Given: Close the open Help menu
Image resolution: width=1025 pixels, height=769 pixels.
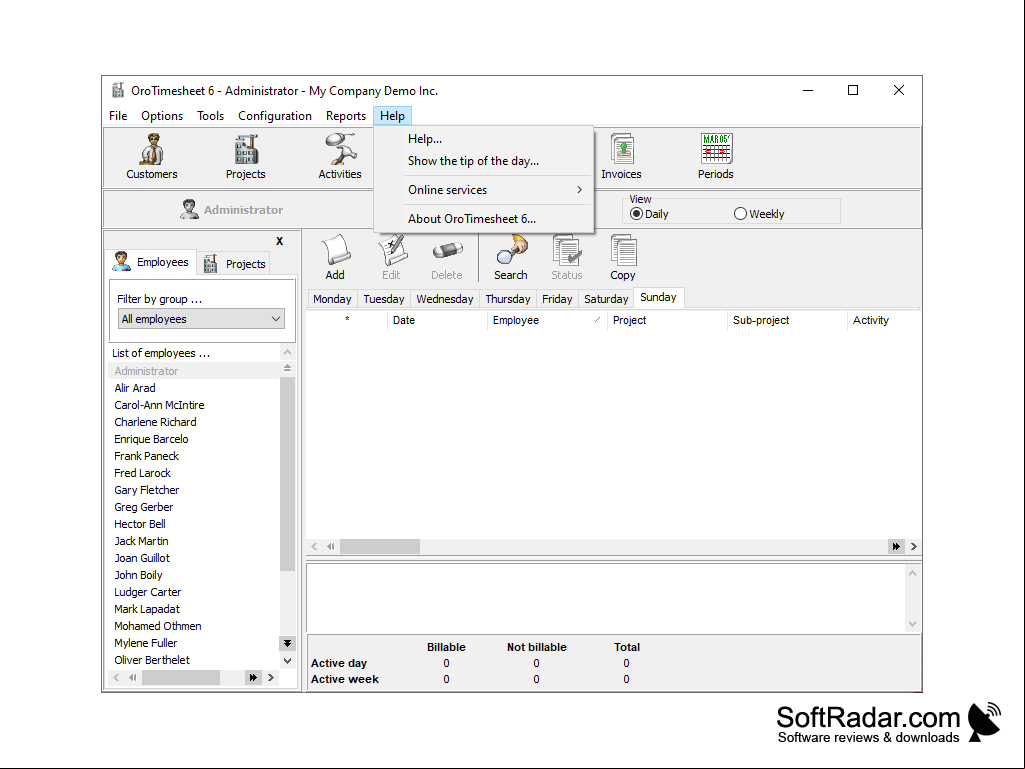Looking at the screenshot, I should [x=392, y=116].
